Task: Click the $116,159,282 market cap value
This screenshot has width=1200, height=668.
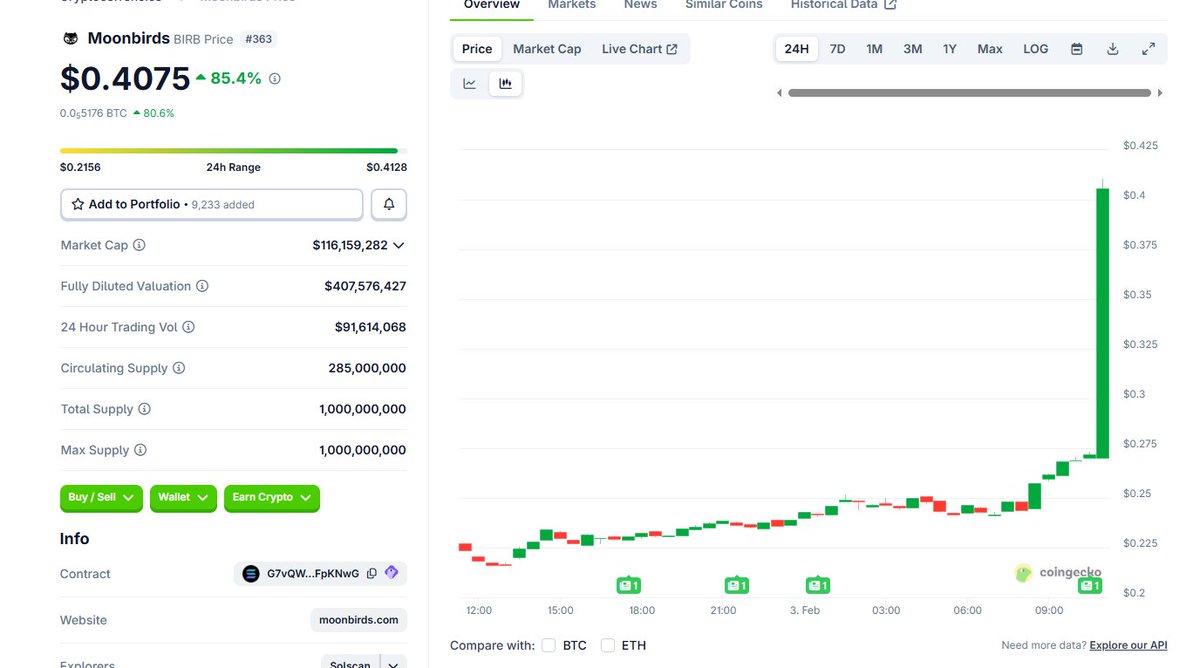Action: pos(350,245)
